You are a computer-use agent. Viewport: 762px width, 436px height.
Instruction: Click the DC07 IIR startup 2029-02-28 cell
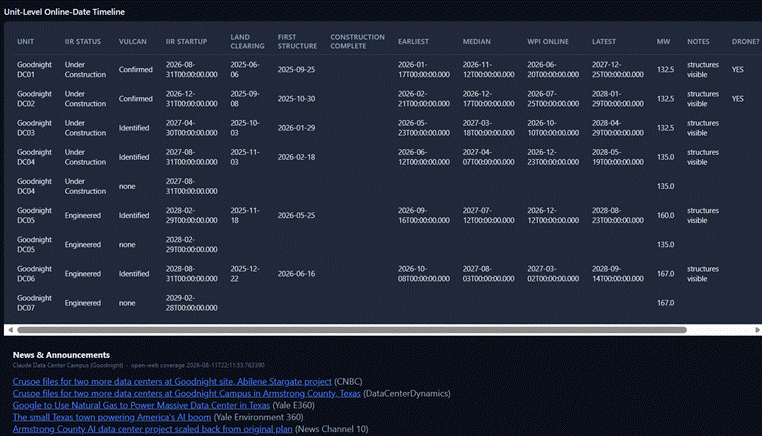pos(191,303)
